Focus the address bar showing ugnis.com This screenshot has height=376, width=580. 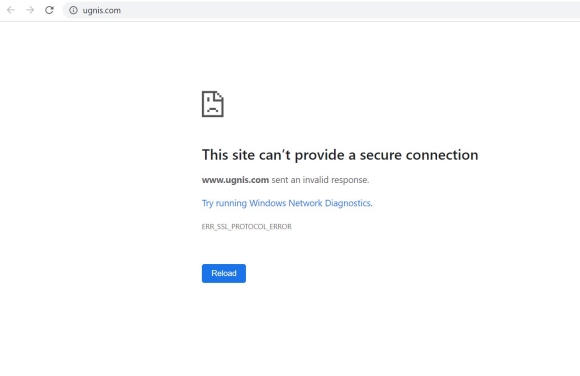(x=321, y=10)
